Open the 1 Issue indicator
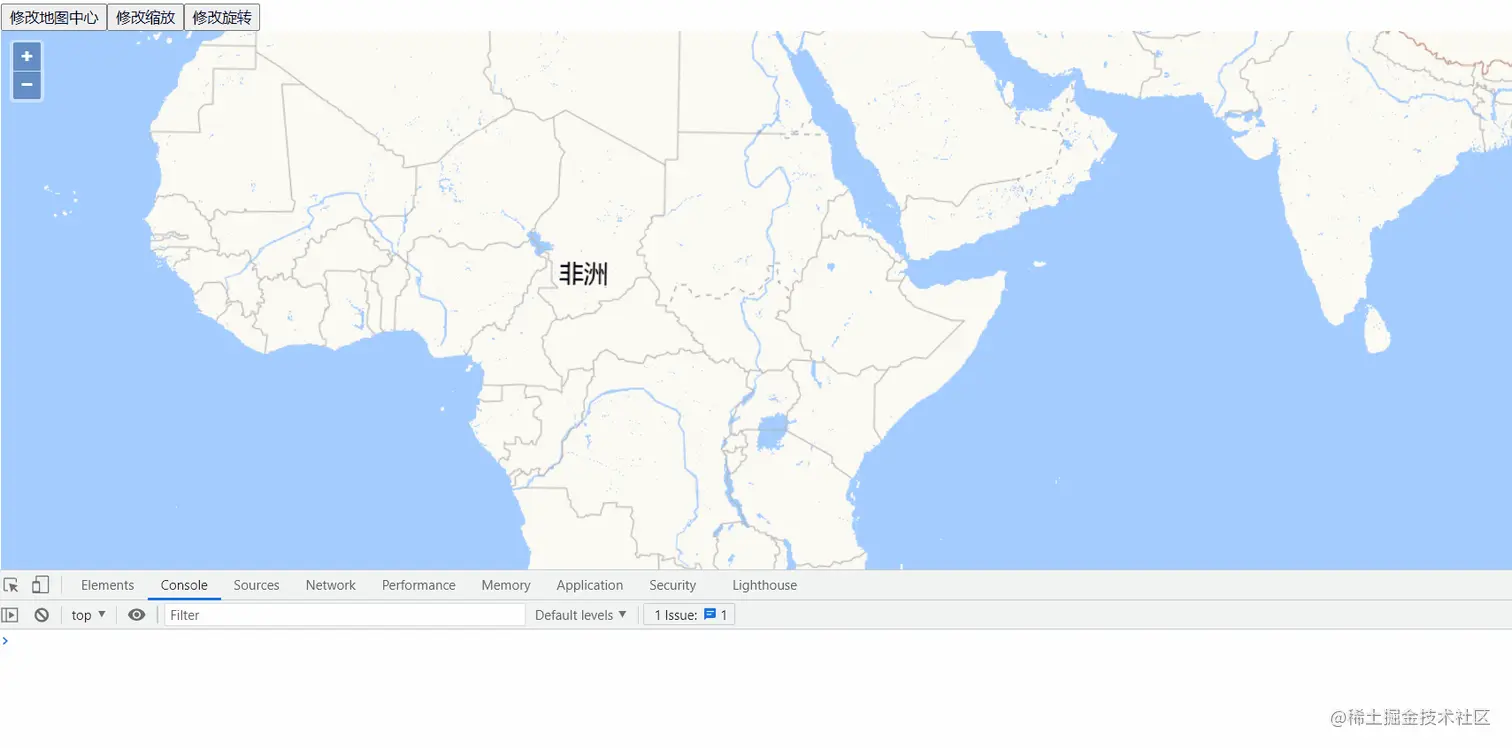This screenshot has height=748, width=1512. (689, 615)
